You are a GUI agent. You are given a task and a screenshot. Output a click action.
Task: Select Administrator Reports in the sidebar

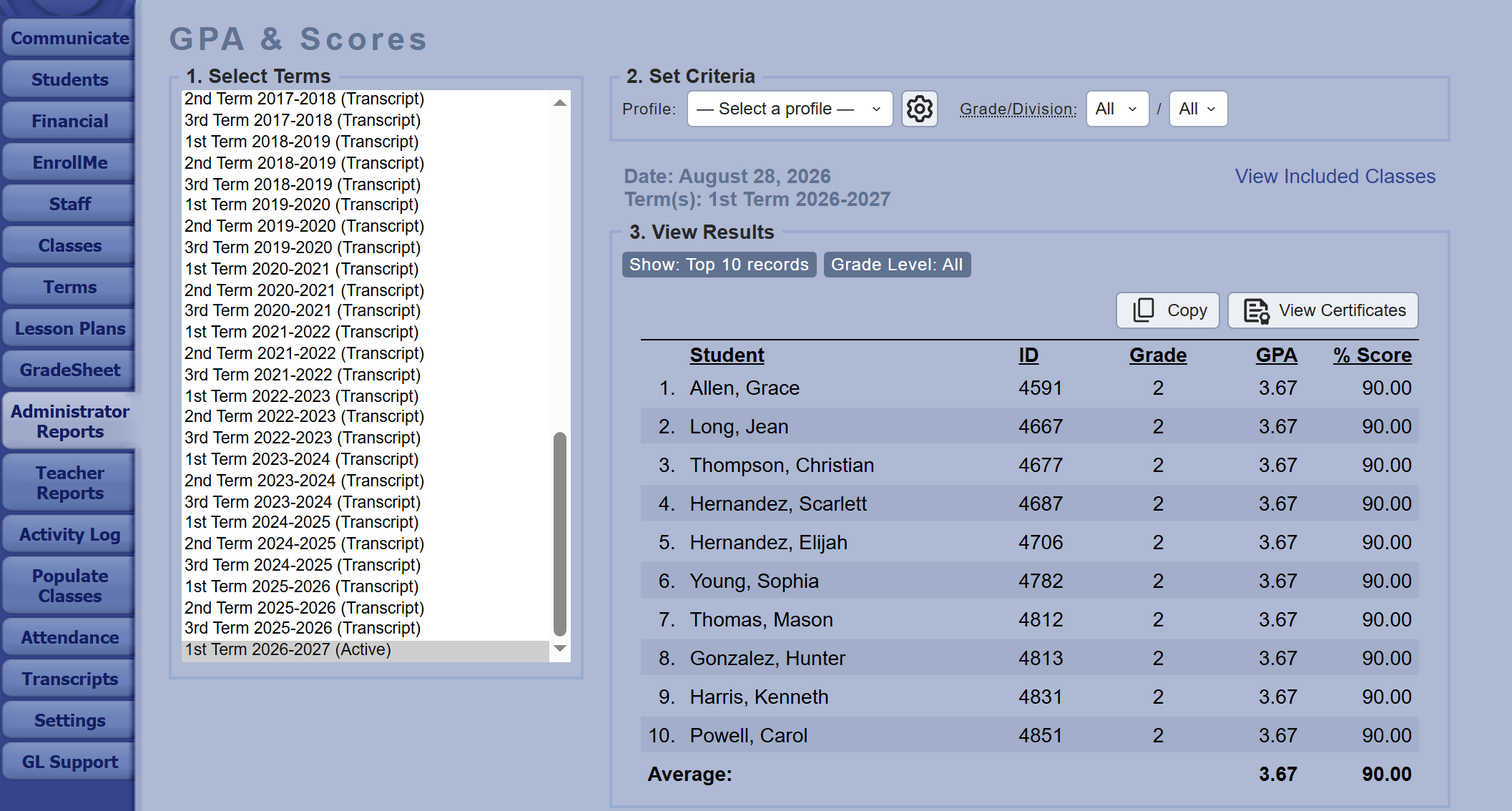[69, 421]
